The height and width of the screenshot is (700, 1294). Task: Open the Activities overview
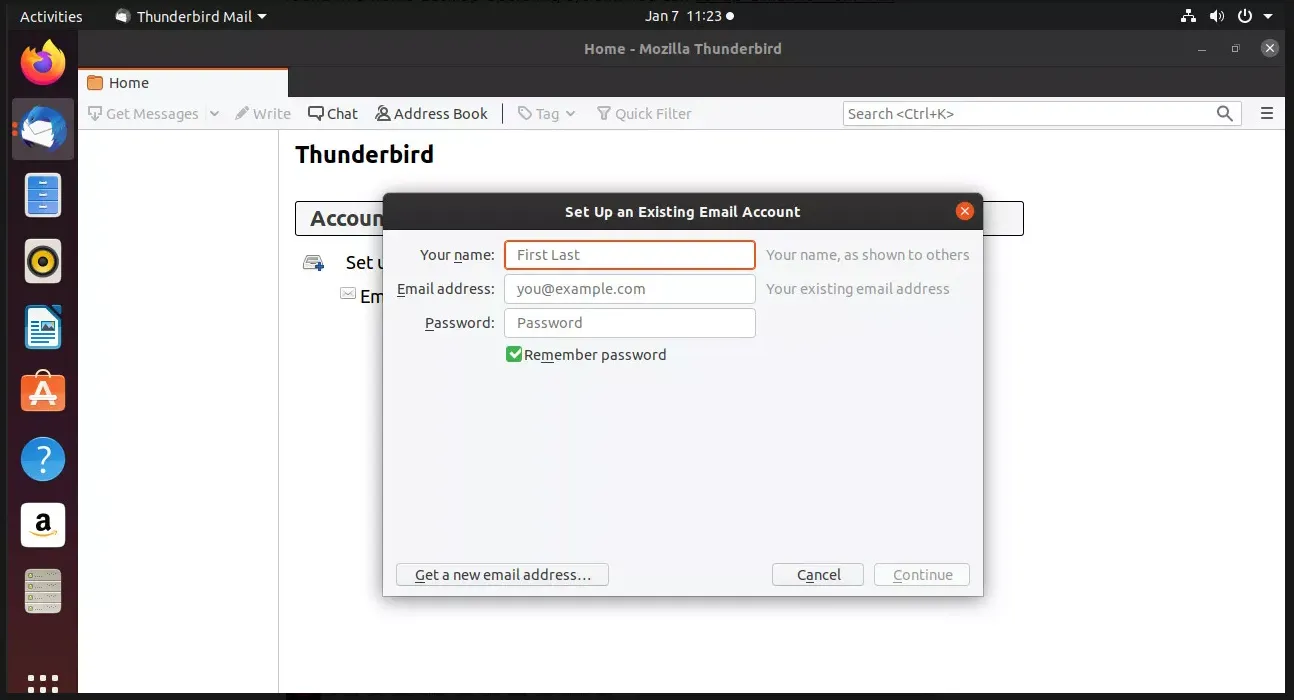point(51,16)
